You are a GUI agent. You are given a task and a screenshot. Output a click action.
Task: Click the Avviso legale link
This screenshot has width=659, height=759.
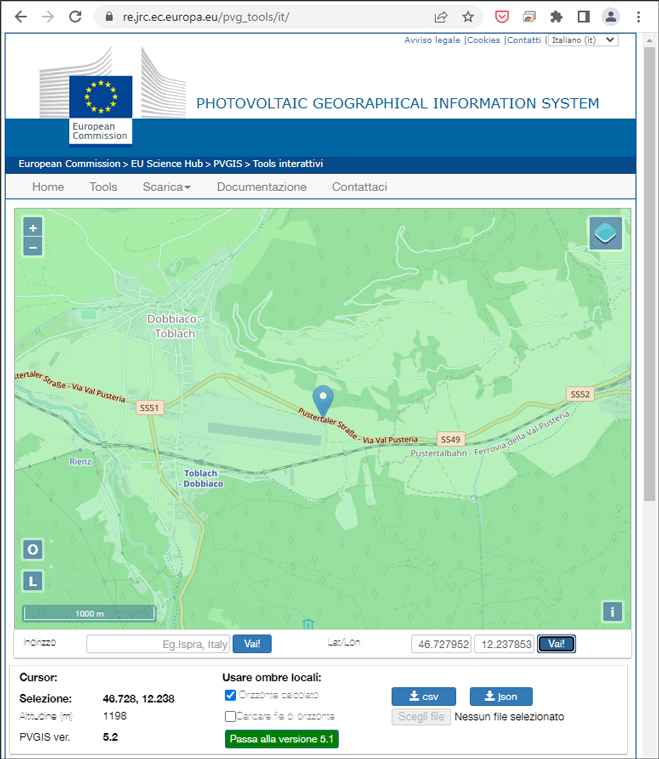tap(432, 40)
